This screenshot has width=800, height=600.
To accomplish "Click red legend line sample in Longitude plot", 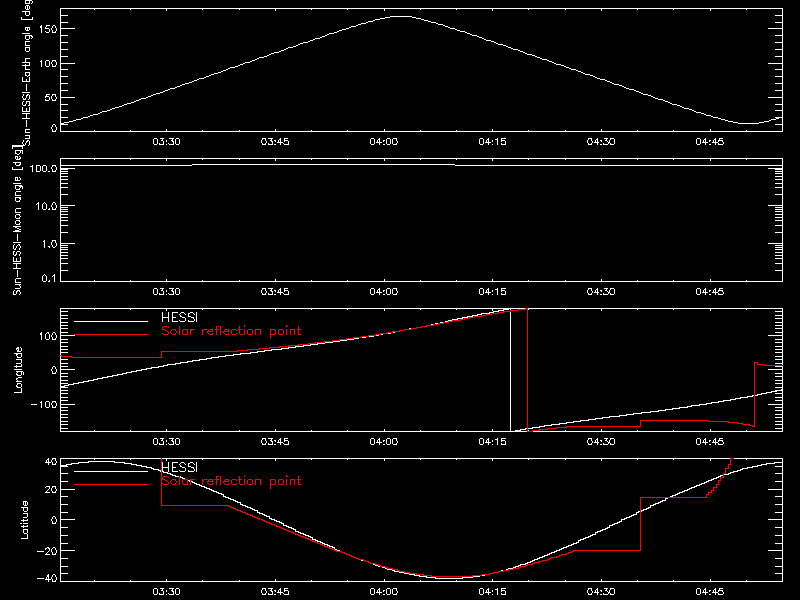I will (111, 335).
